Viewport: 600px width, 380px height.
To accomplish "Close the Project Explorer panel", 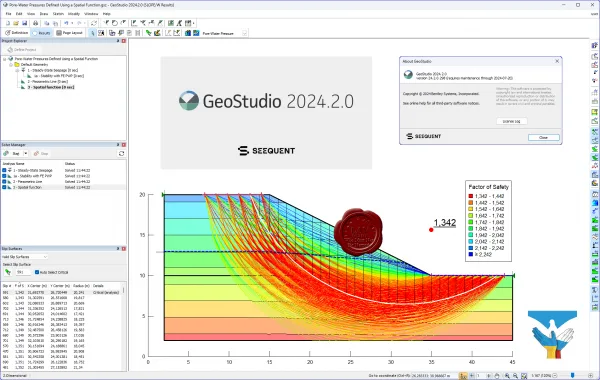I will tap(124, 41).
